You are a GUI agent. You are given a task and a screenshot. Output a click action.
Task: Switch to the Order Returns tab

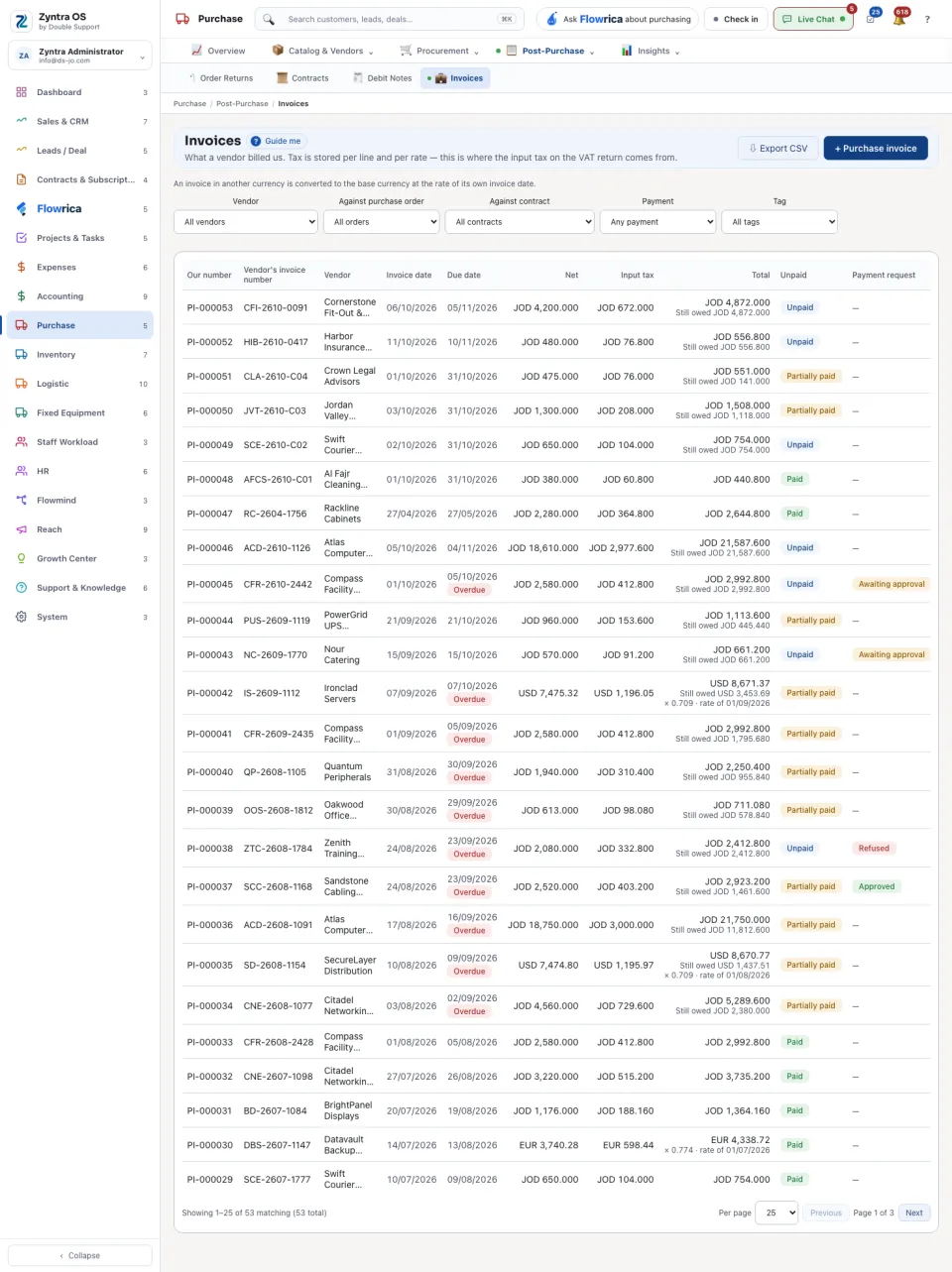(x=219, y=78)
